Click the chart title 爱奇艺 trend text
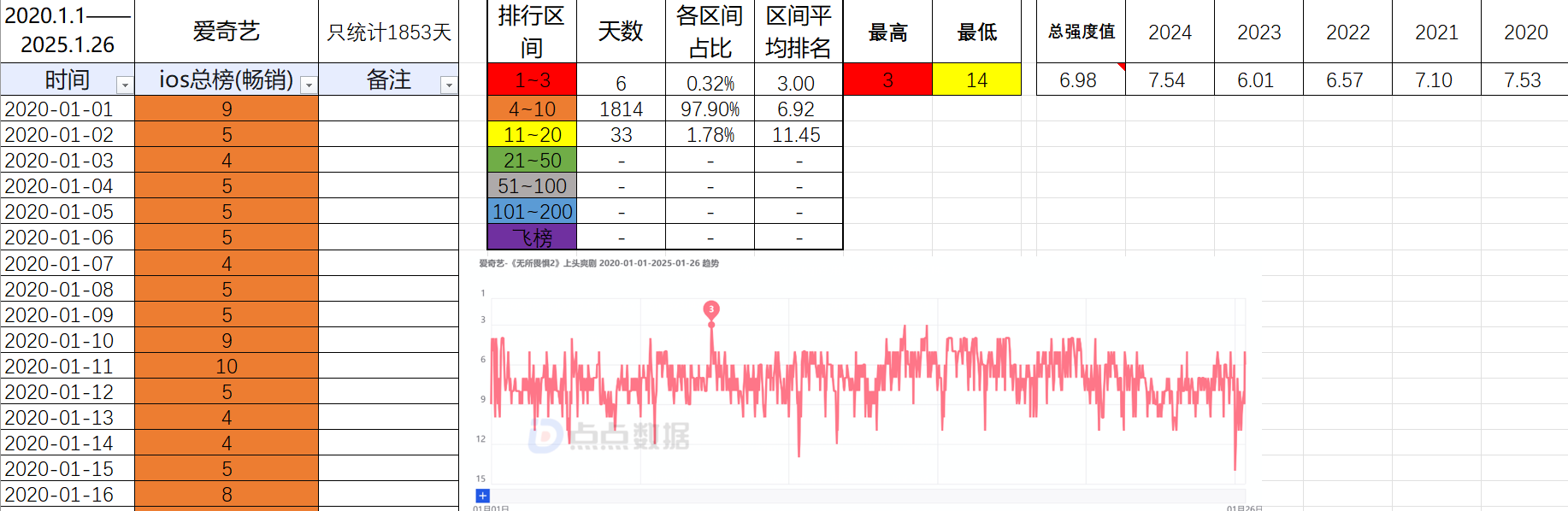The image size is (1568, 511). (598, 263)
